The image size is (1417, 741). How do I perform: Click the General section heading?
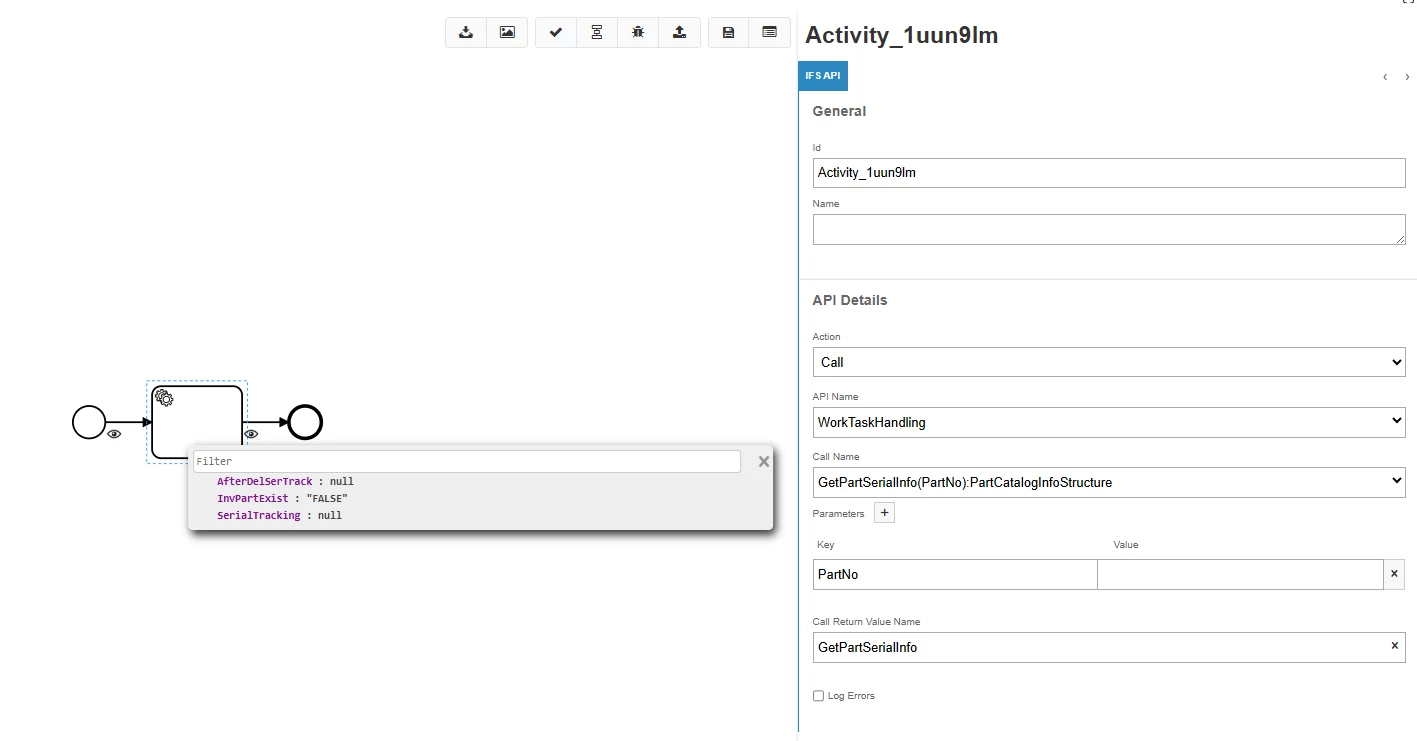[x=839, y=111]
